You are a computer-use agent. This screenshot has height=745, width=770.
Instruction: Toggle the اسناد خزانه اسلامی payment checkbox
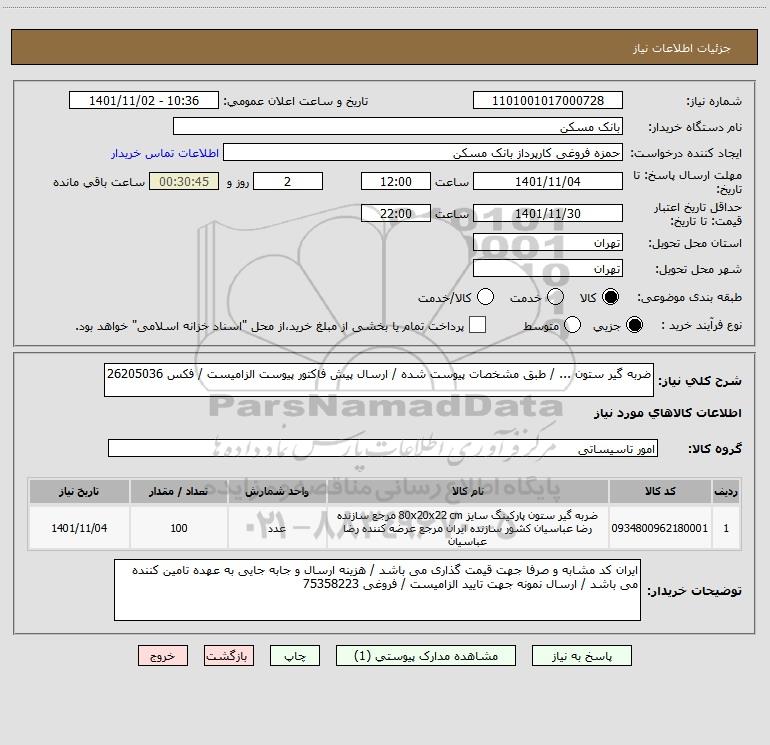(x=477, y=325)
